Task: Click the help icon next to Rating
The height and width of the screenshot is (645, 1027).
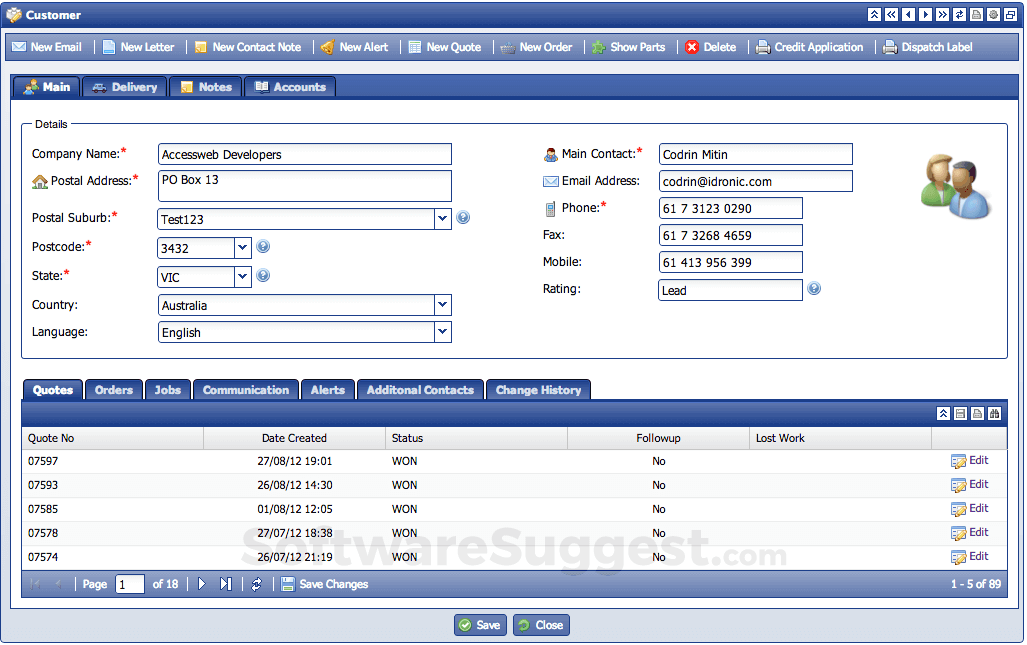Action: click(x=814, y=289)
